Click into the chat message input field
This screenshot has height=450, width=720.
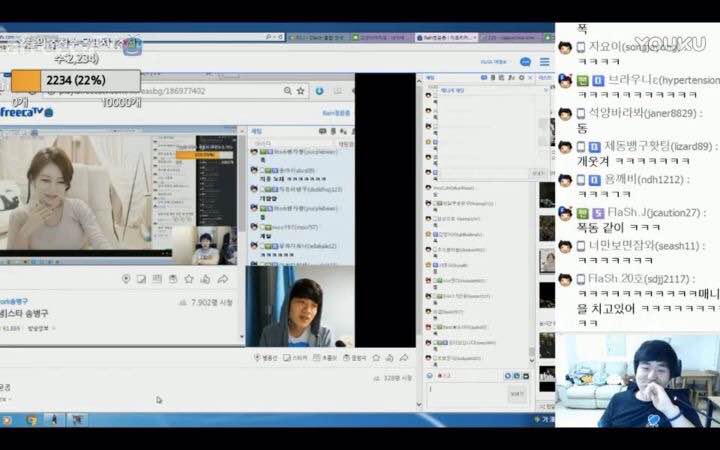466,395
